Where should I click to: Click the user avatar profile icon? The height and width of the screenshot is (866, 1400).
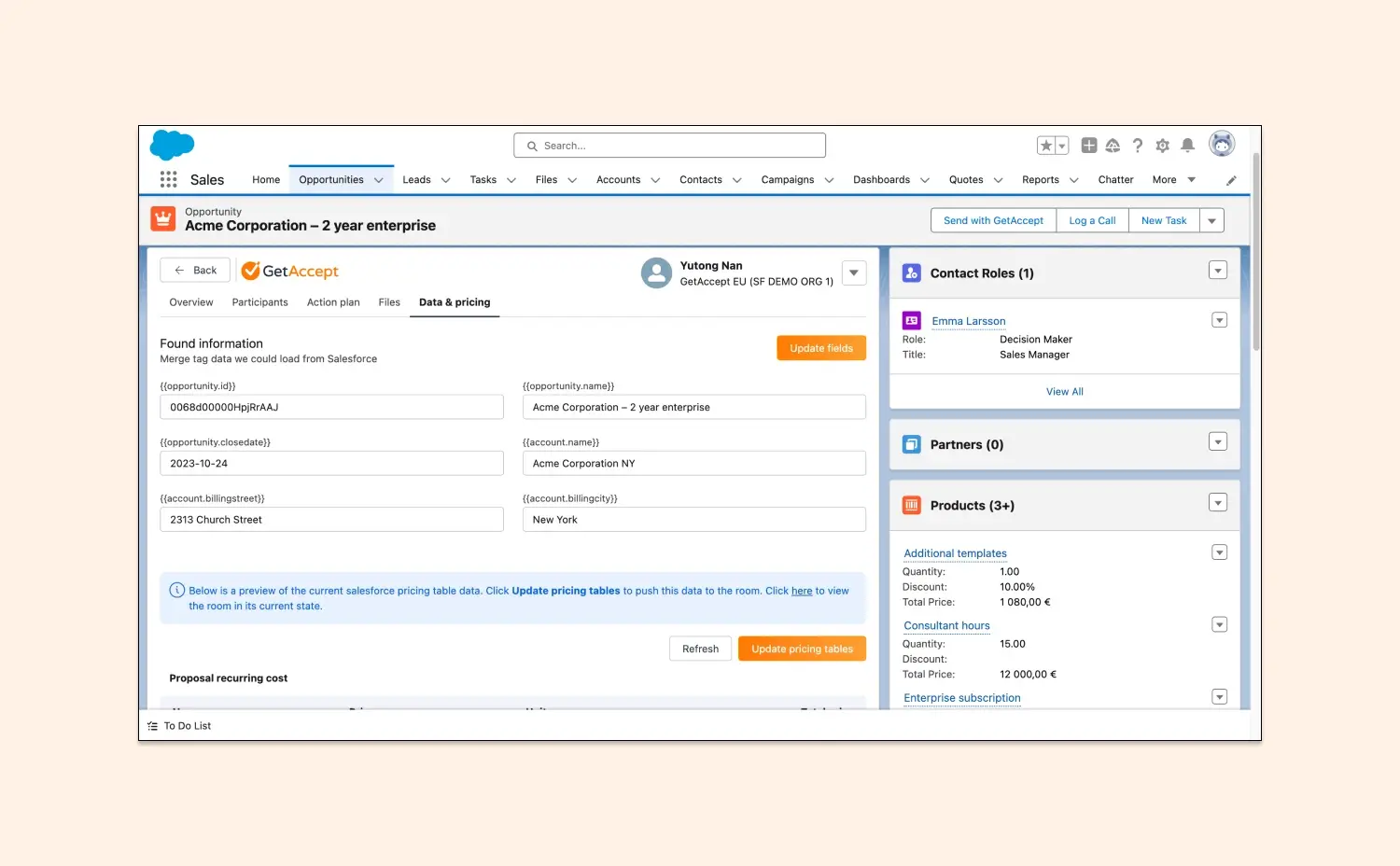click(x=1222, y=143)
